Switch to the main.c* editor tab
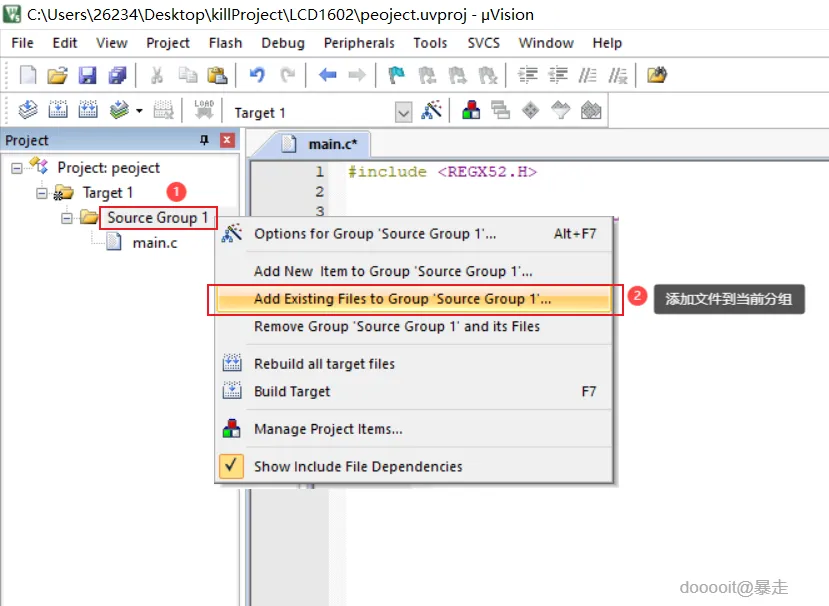 323,144
